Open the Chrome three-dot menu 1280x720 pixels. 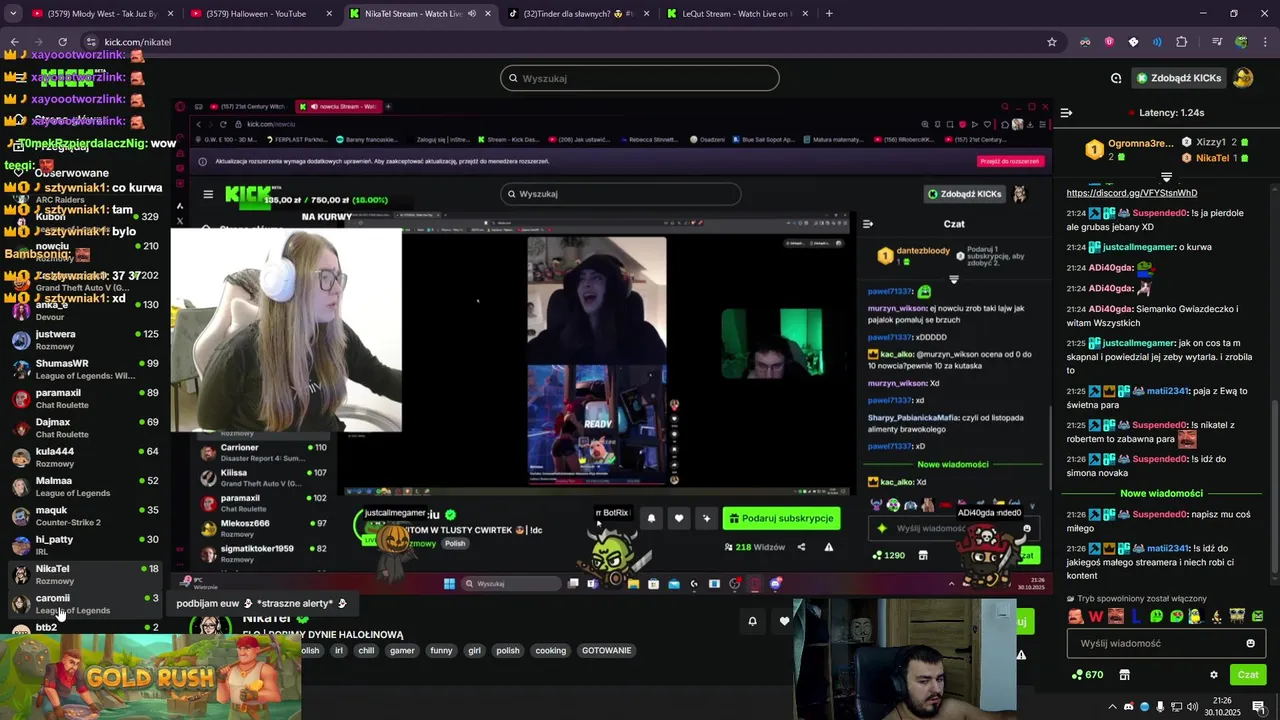click(1265, 42)
